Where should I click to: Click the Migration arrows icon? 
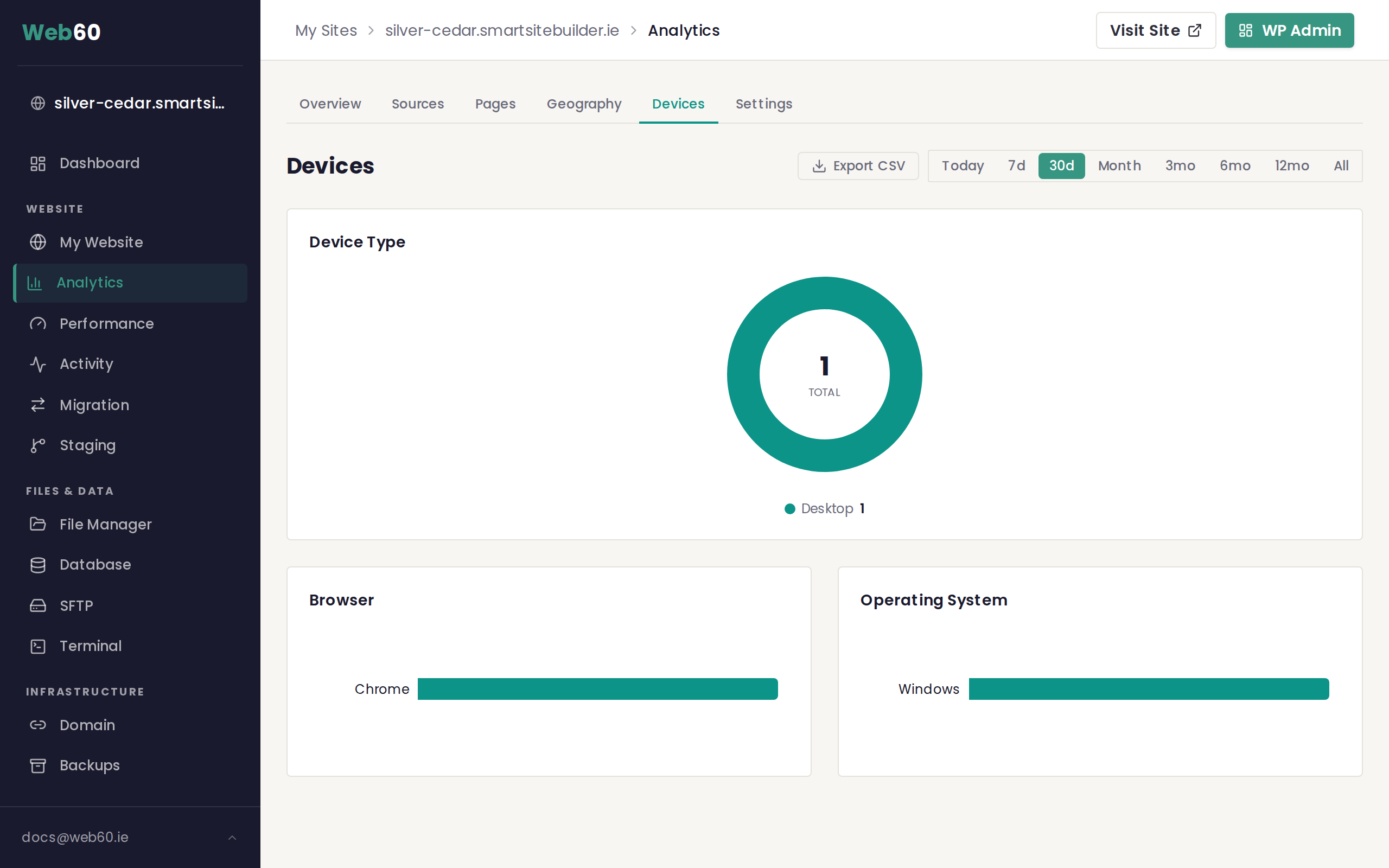pos(38,405)
